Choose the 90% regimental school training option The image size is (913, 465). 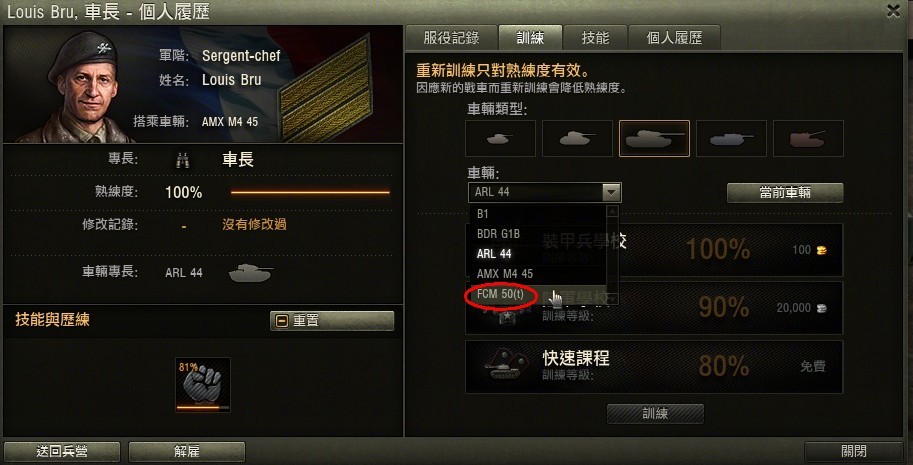(x=654, y=308)
